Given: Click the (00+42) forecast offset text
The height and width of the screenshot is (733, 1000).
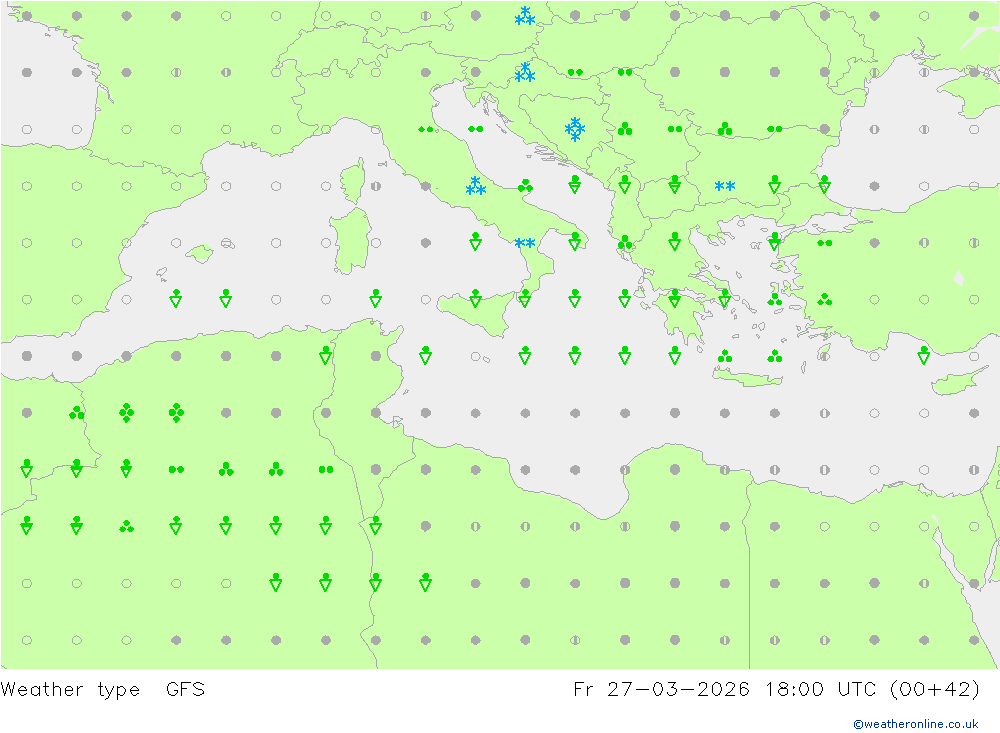Looking at the screenshot, I should (935, 690).
